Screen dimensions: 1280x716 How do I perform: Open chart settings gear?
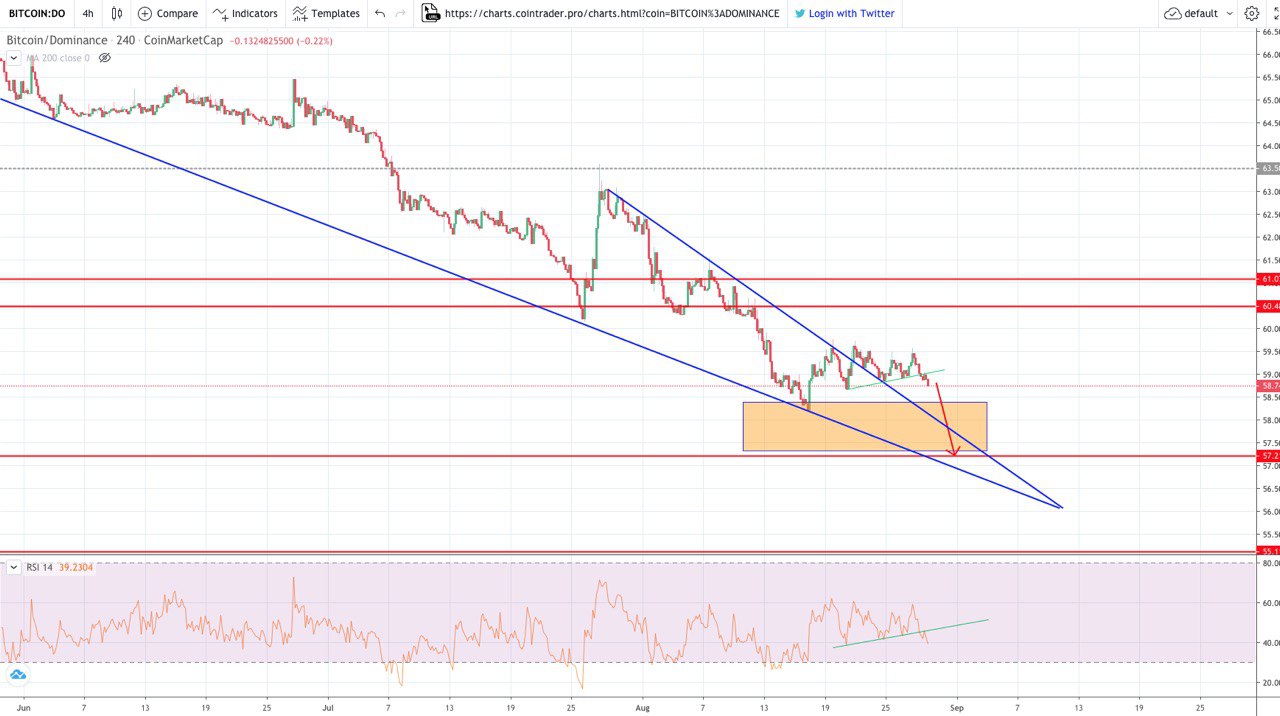(x=1252, y=14)
